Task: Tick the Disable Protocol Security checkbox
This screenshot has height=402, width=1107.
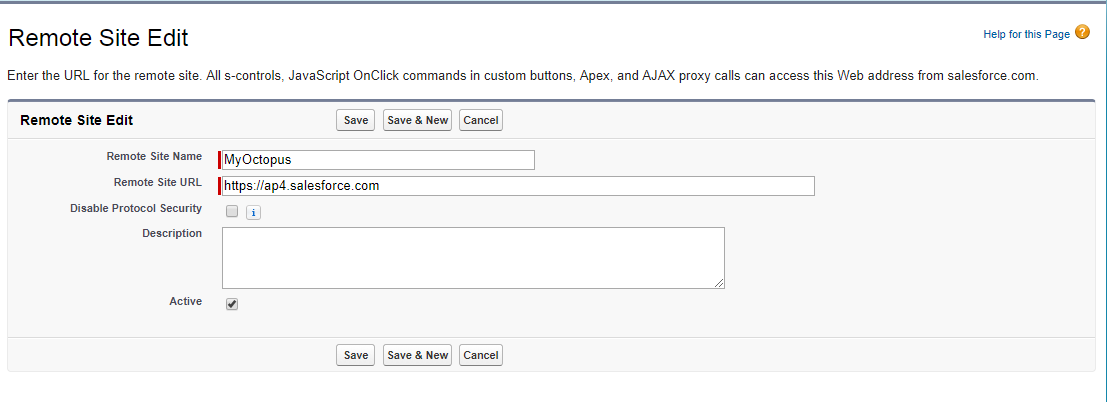Action: click(232, 211)
